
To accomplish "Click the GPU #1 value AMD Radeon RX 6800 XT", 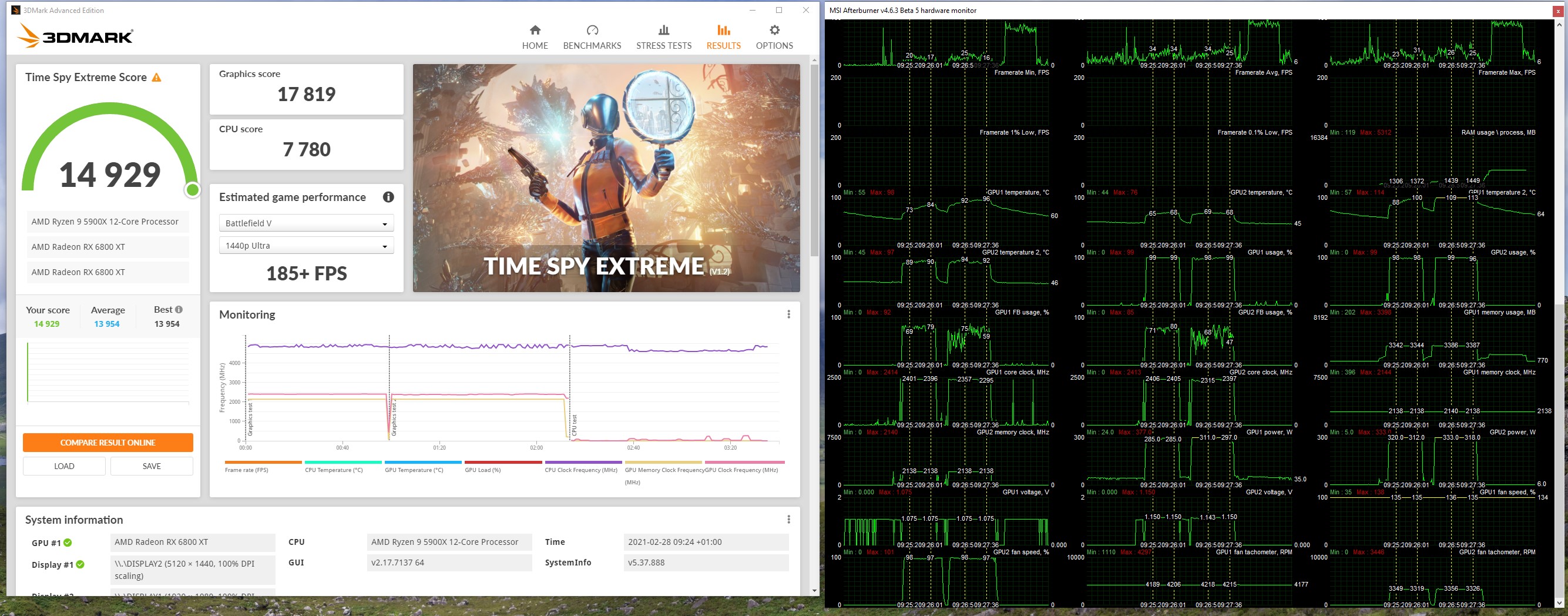I will [193, 543].
